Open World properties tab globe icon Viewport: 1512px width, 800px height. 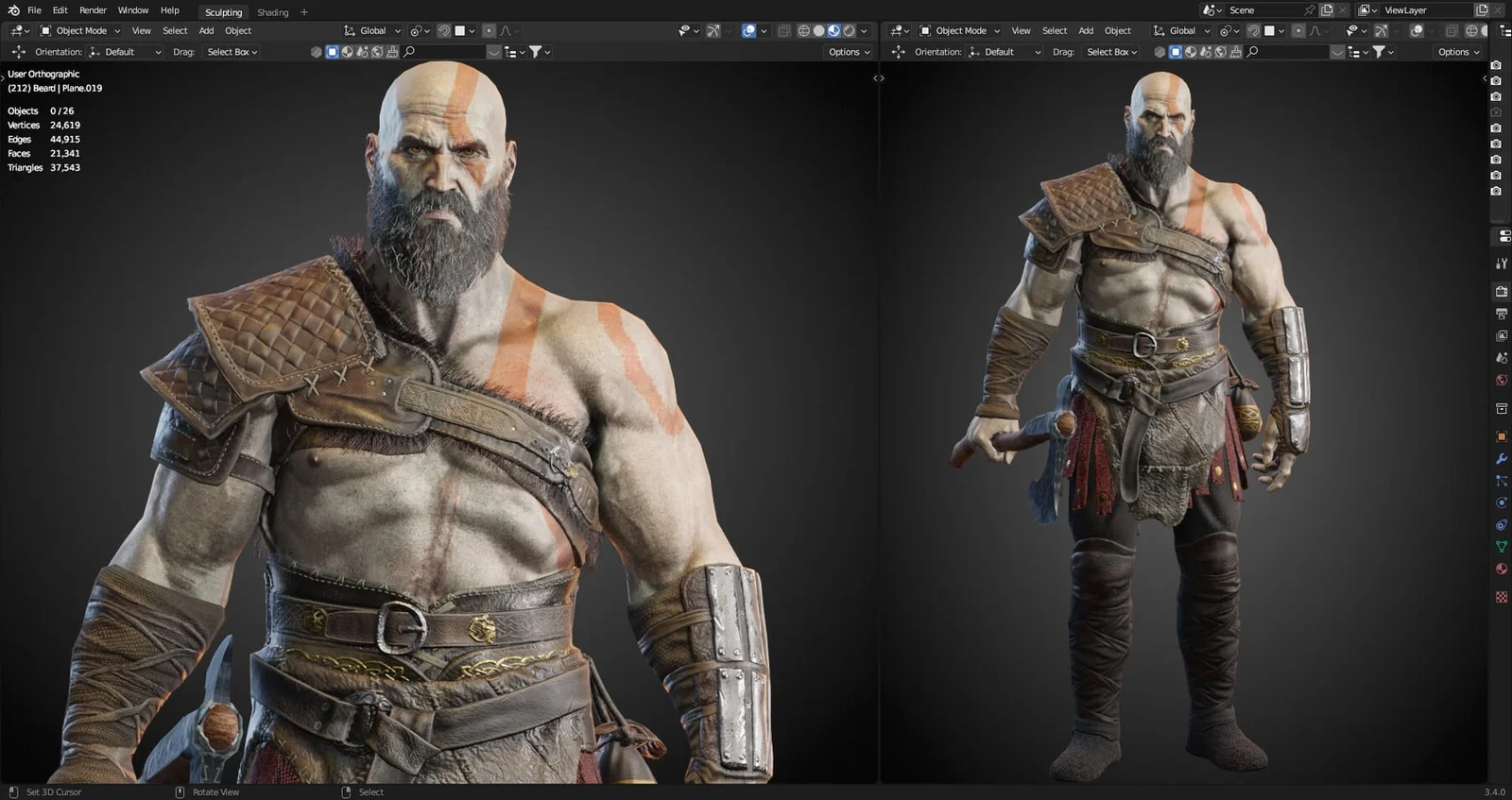coord(1501,381)
